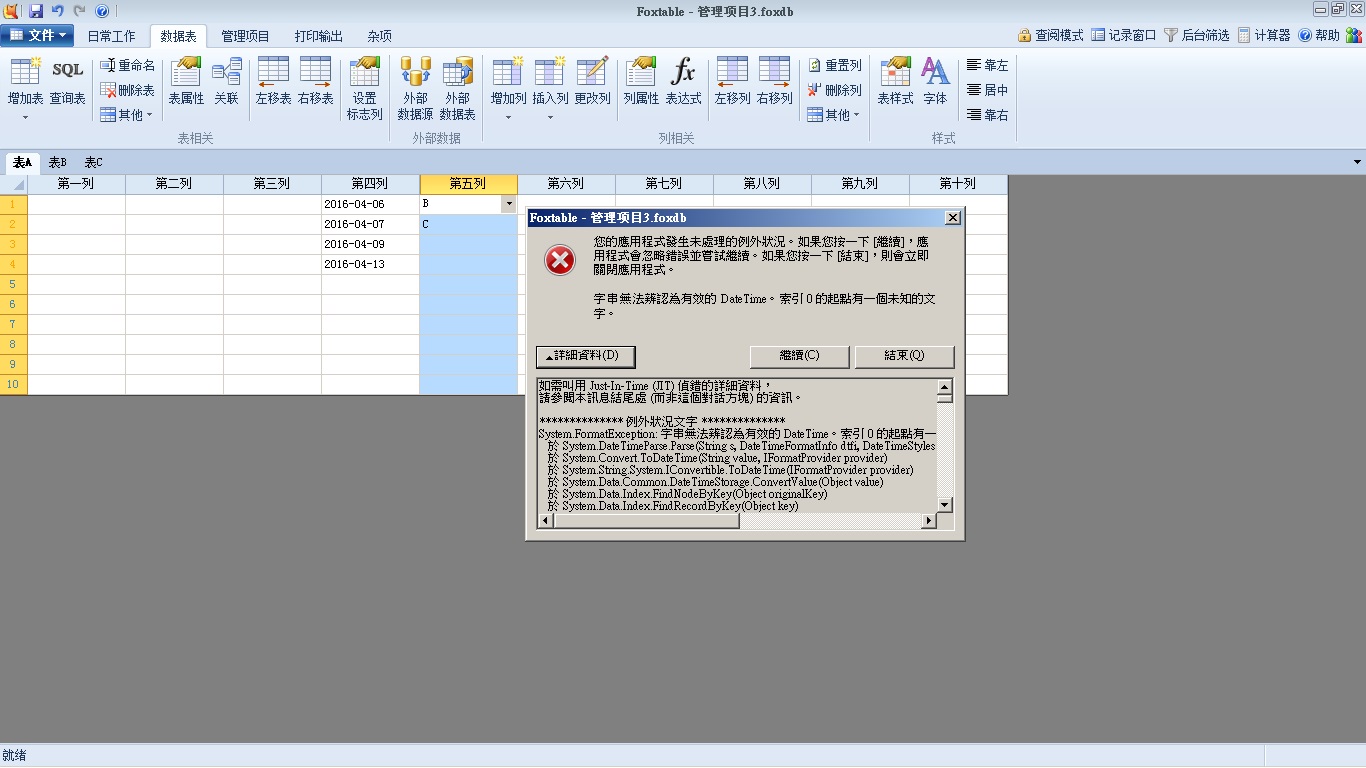Open the dropdown arrow under 增加列

coord(508,117)
